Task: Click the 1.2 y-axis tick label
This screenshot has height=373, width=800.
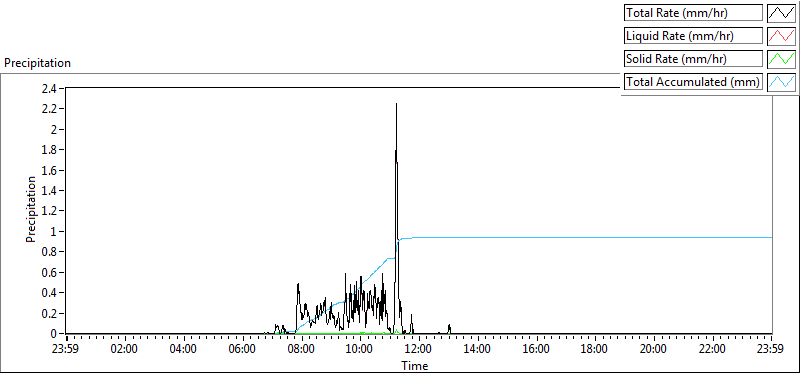Action: click(x=50, y=211)
